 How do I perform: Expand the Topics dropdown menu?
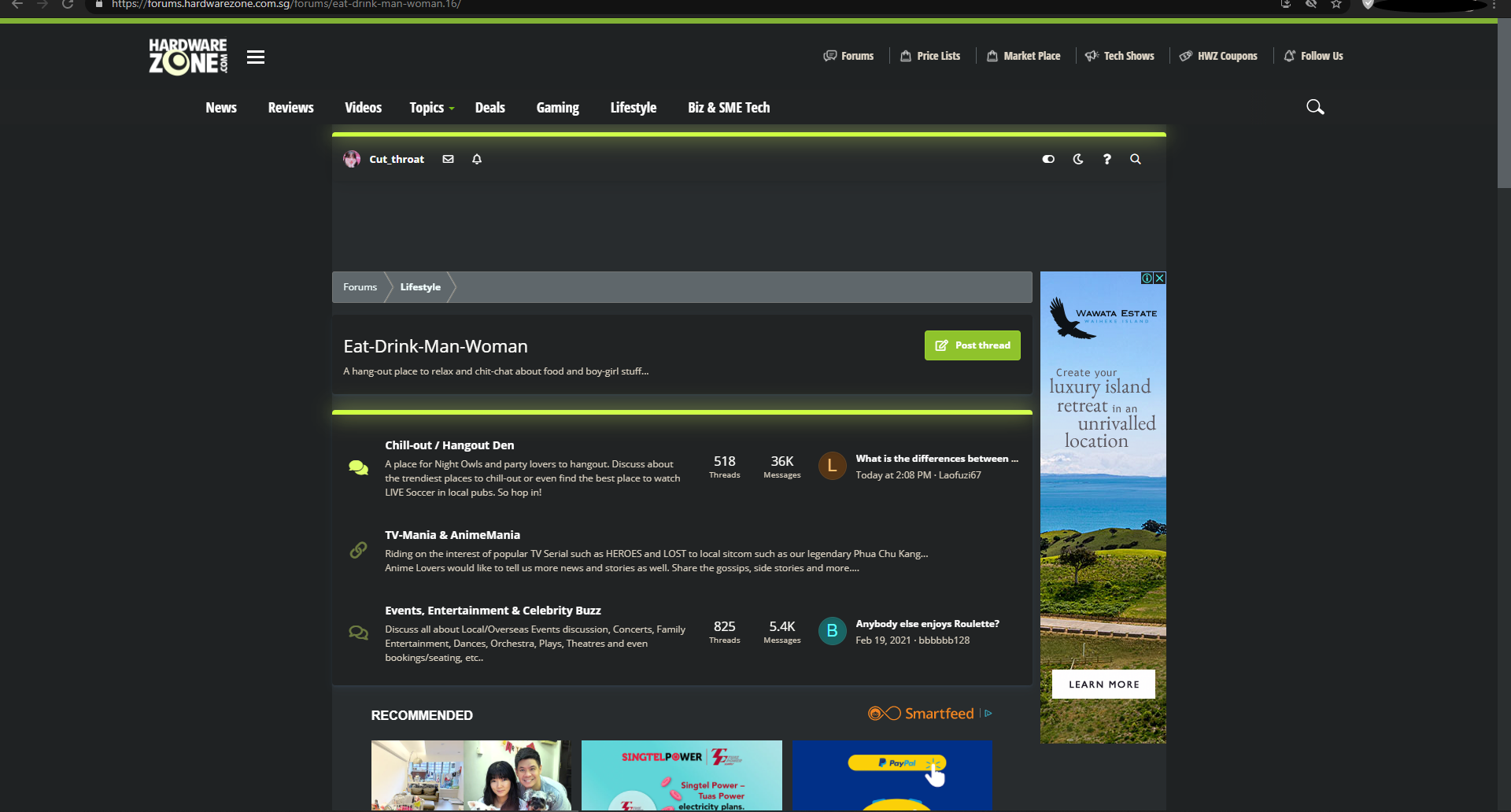tap(431, 108)
